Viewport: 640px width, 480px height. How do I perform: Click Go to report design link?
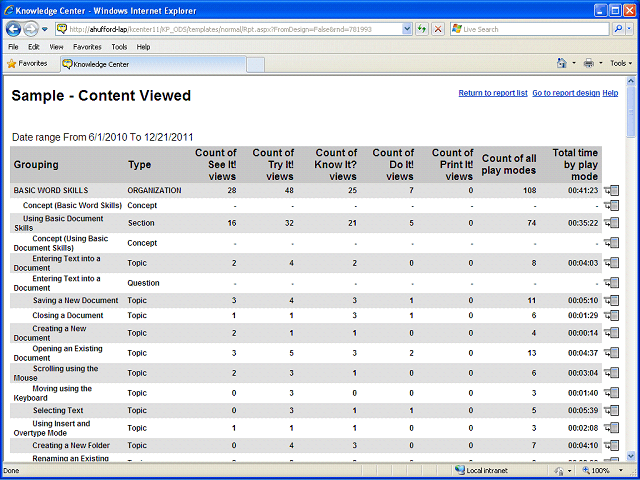pyautogui.click(x=566, y=93)
